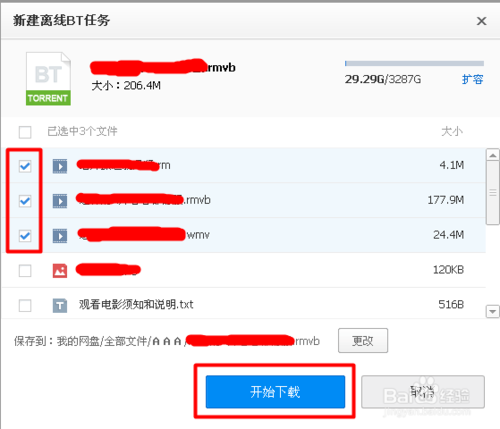Click the video icon of the 24.4M file
The height and width of the screenshot is (429, 500).
coord(60,236)
